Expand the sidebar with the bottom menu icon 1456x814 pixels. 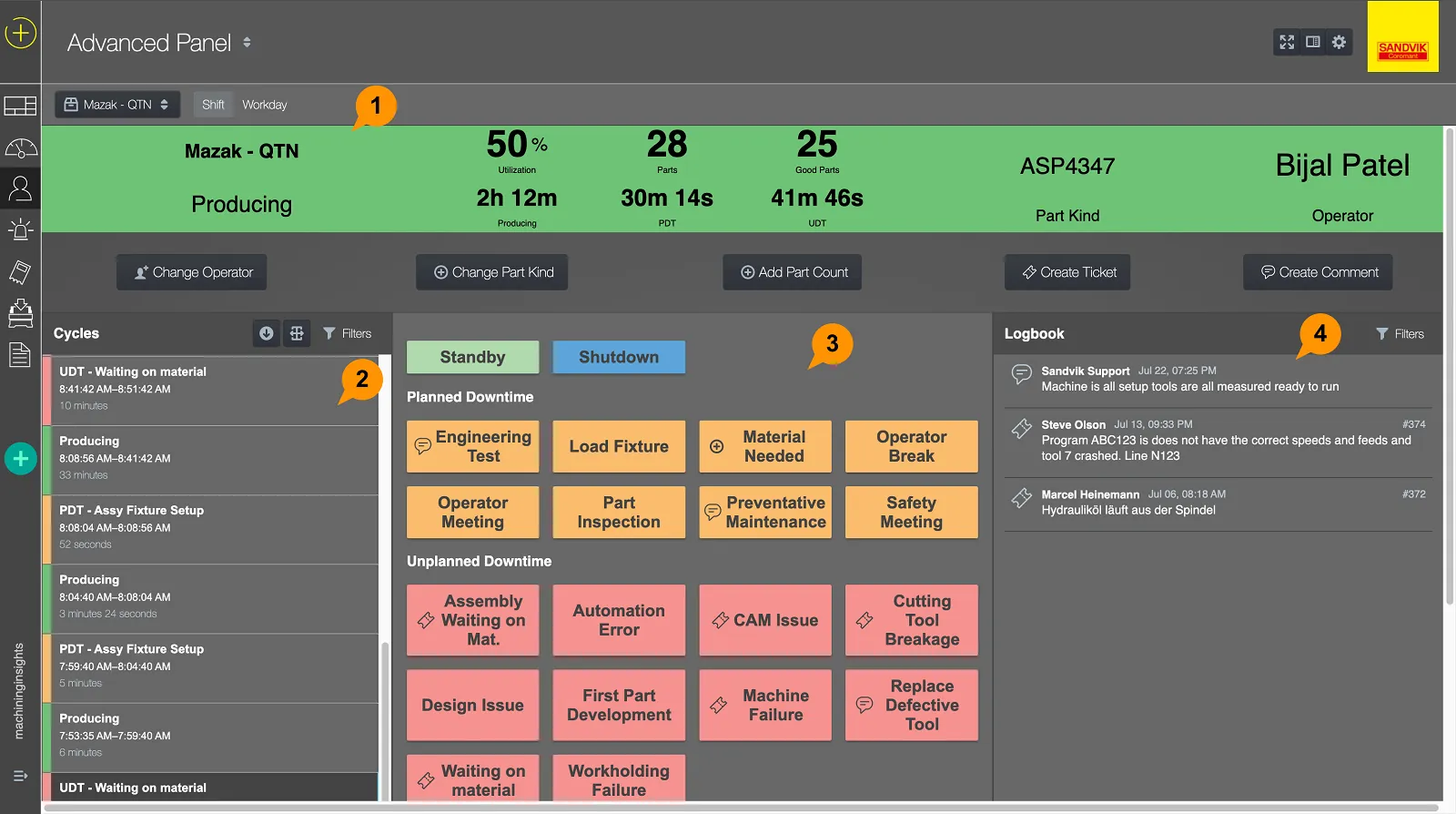[x=20, y=776]
